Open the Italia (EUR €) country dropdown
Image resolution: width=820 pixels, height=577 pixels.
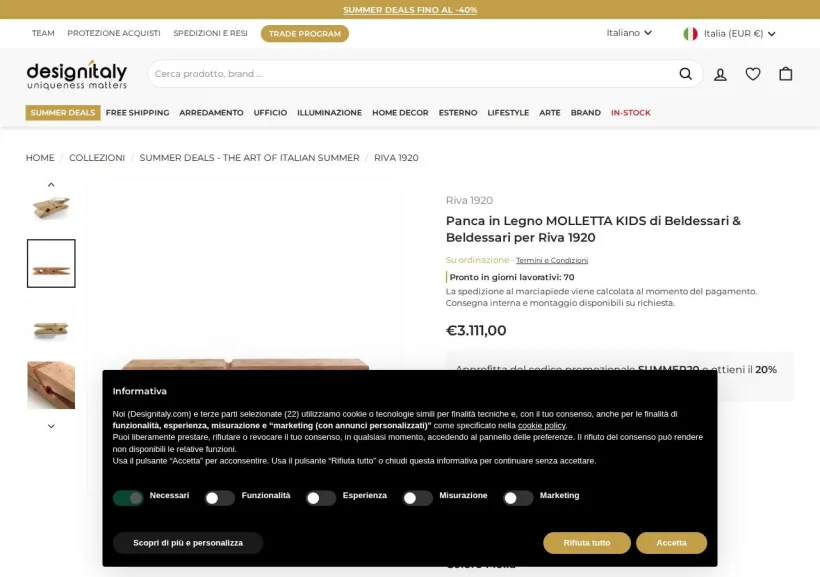point(730,33)
